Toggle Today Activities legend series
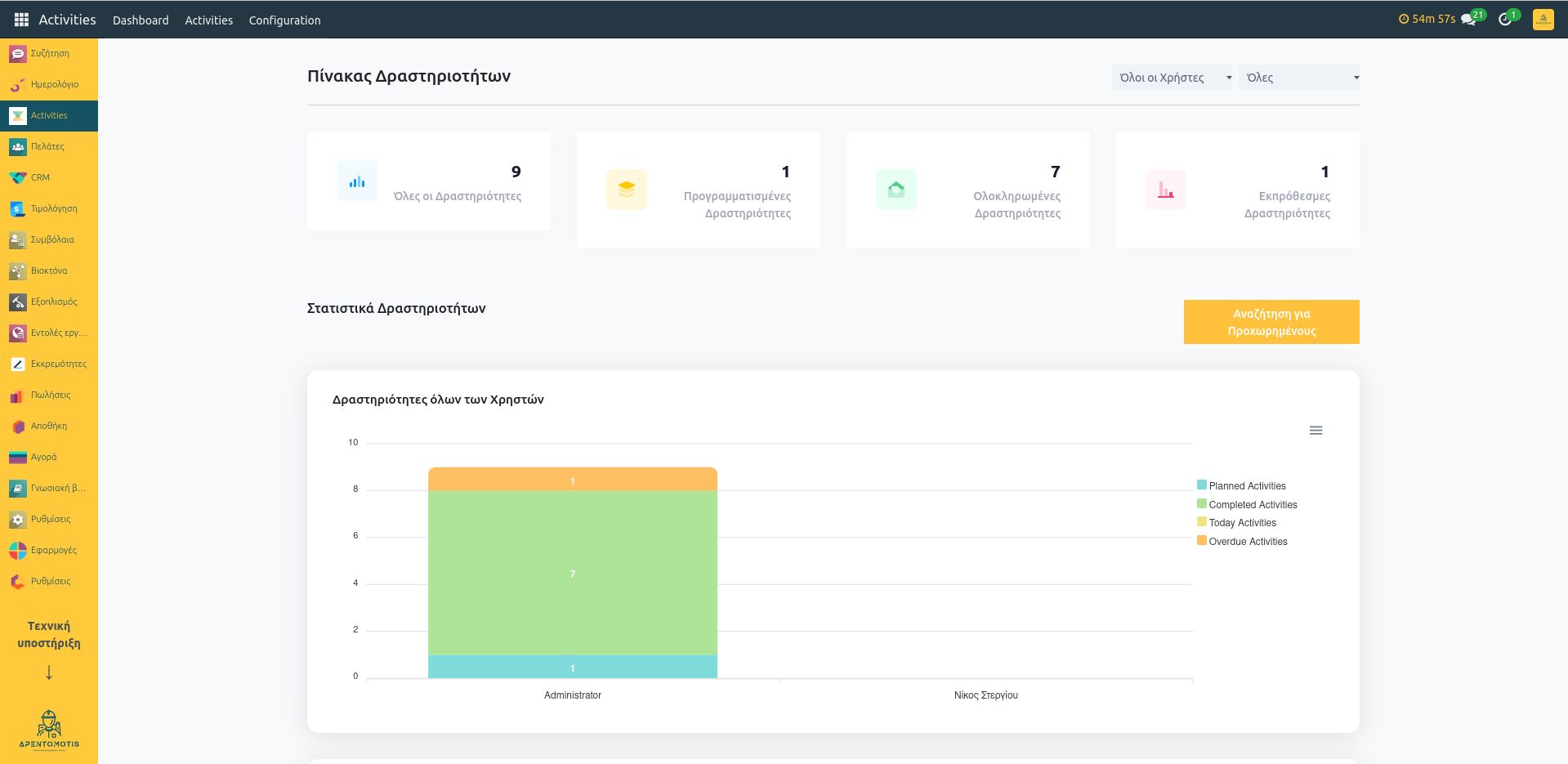 pos(1236,522)
